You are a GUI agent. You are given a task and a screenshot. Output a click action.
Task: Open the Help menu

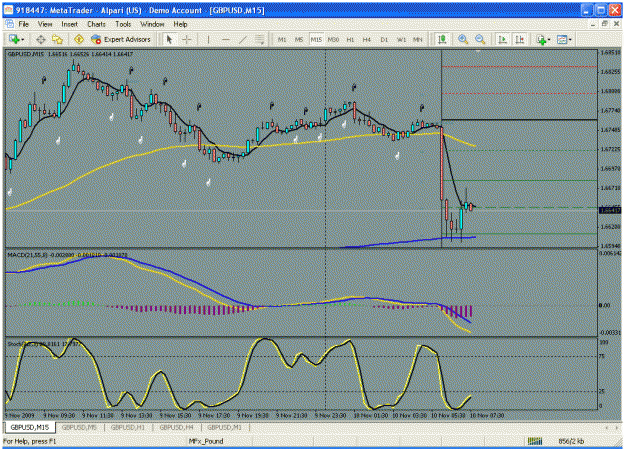click(180, 24)
